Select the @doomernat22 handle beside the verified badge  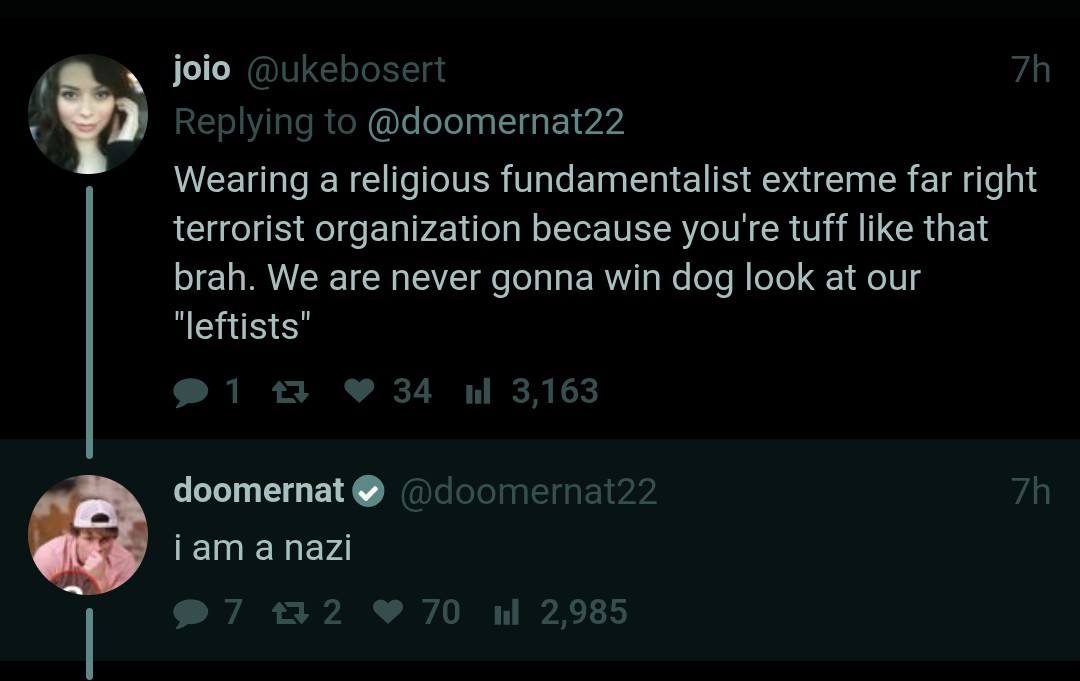(528, 491)
